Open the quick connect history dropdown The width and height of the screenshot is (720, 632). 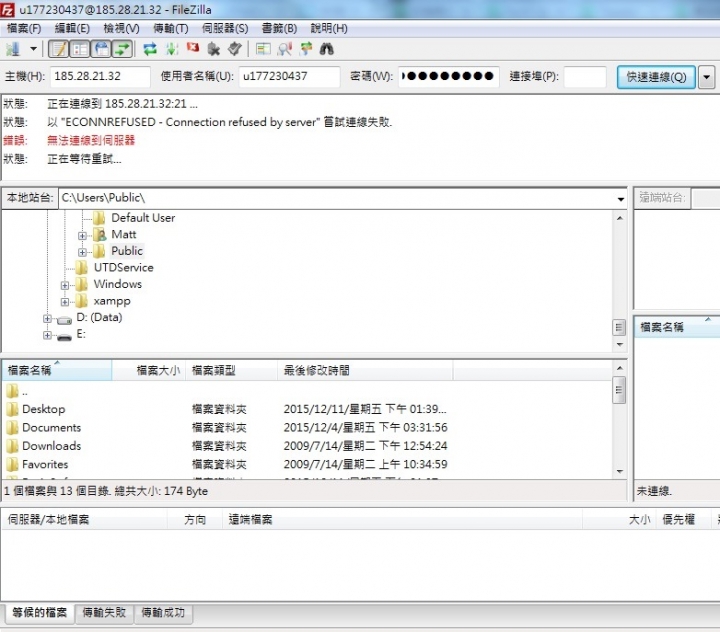click(706, 77)
